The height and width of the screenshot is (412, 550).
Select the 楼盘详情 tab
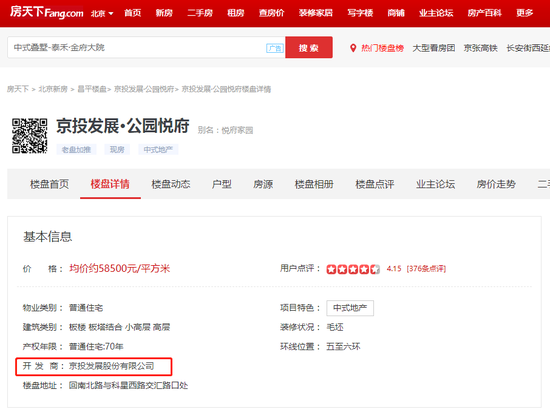click(x=110, y=184)
